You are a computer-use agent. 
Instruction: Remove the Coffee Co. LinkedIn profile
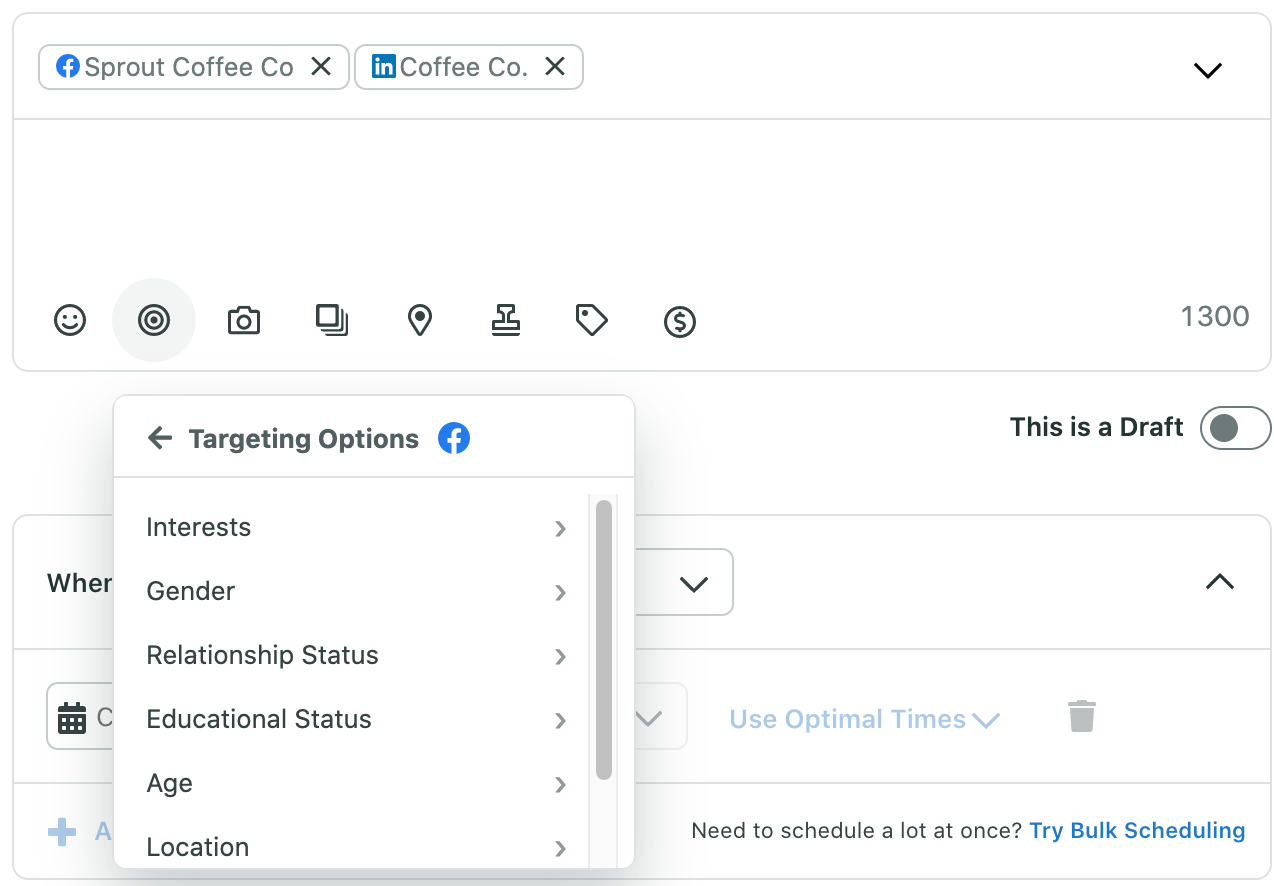555,67
